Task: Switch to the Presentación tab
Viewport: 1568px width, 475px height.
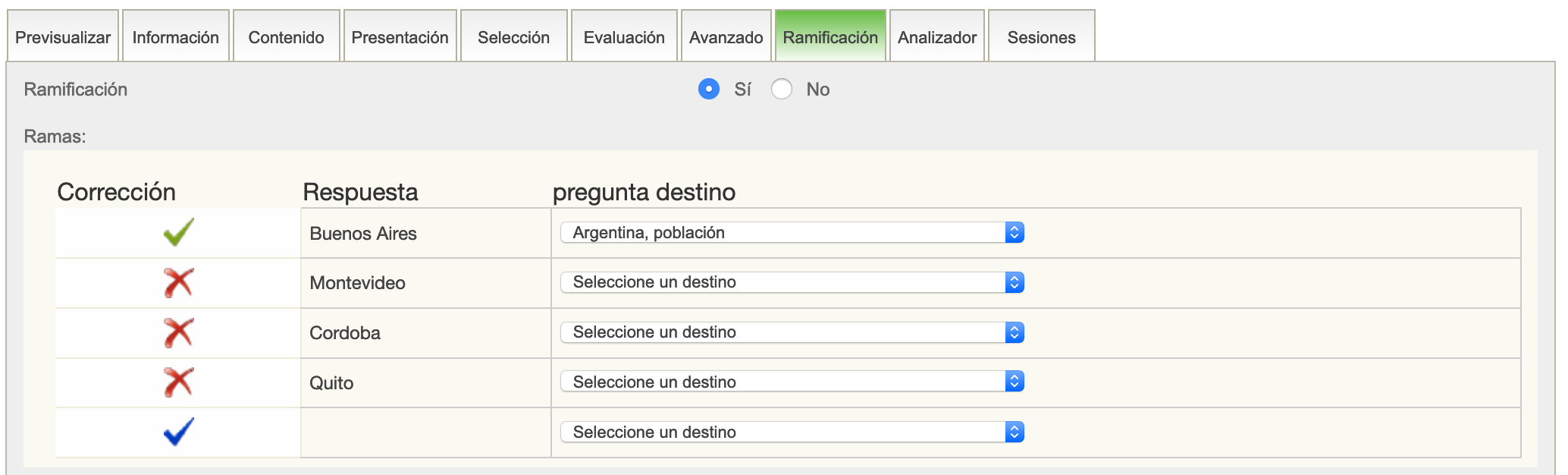Action: (400, 37)
